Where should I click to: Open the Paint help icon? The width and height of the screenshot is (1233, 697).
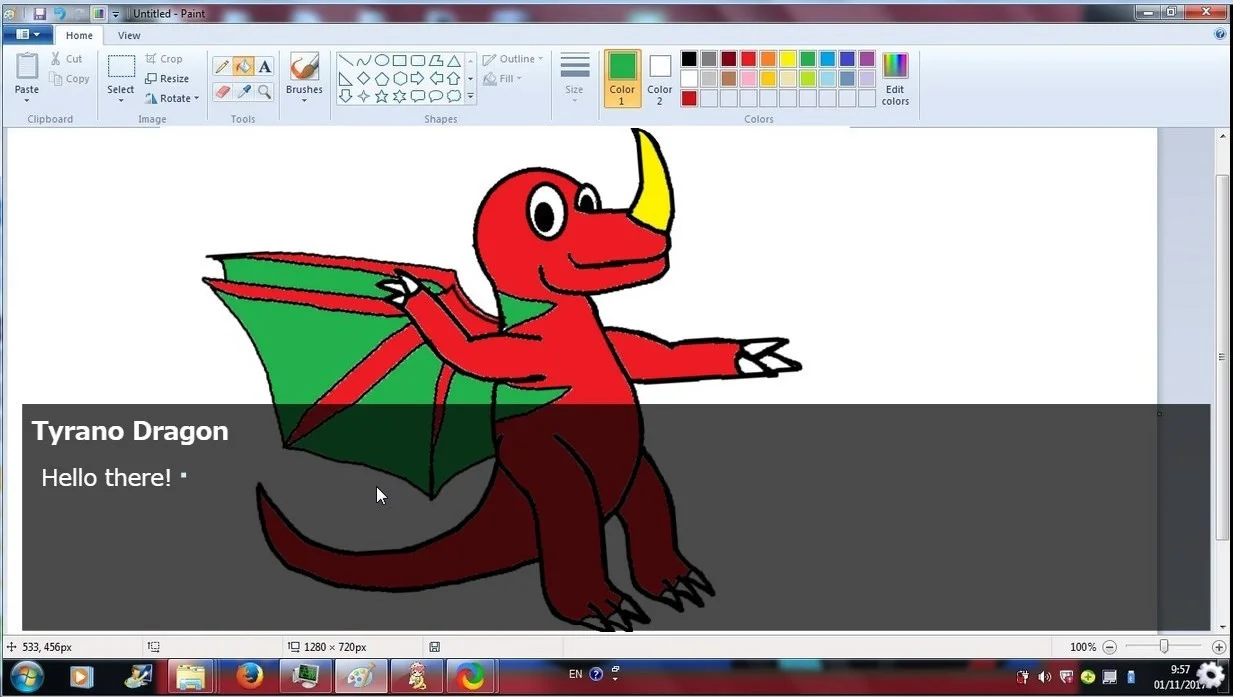click(1220, 34)
